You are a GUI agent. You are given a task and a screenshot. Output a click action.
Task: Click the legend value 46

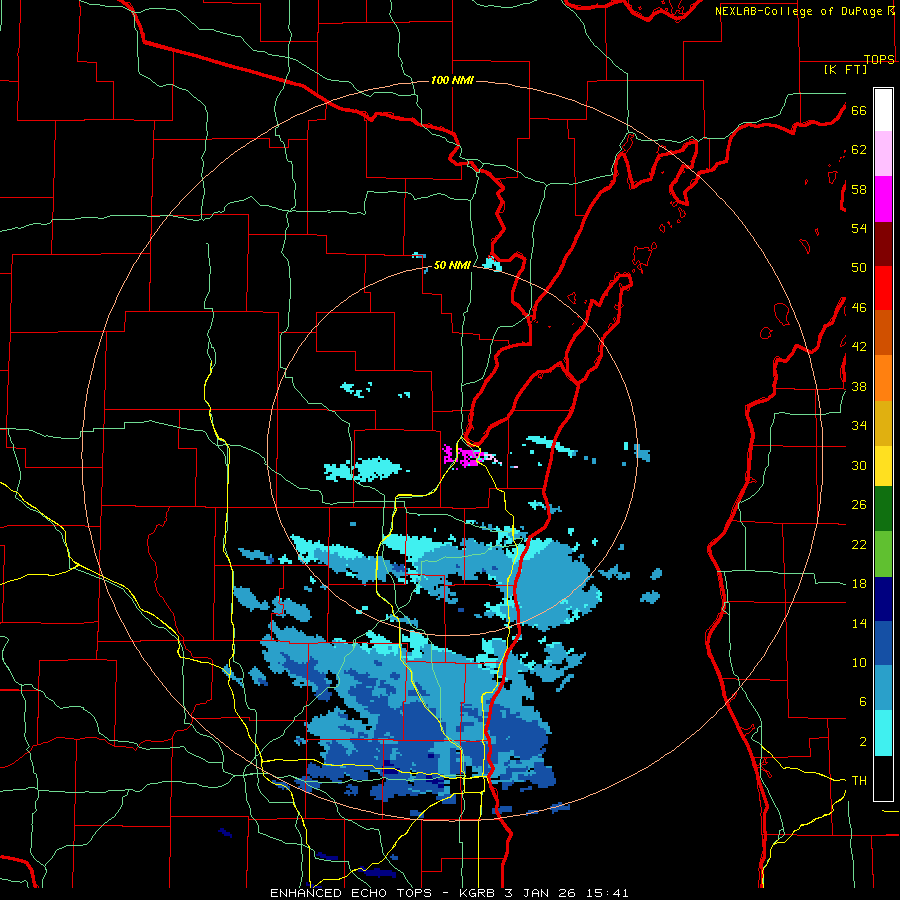[x=859, y=308]
